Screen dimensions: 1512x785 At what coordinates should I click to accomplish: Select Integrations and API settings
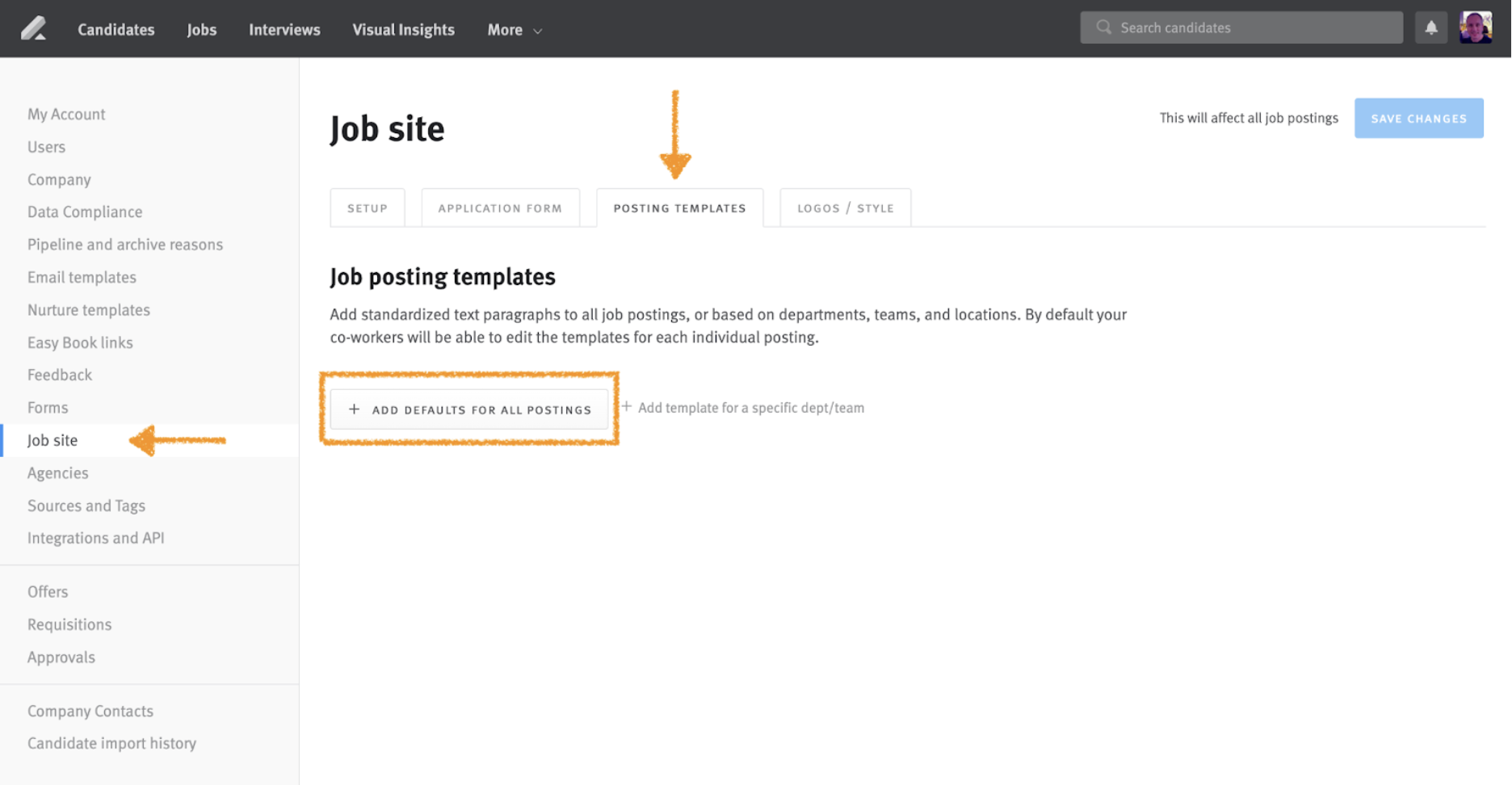[96, 537]
